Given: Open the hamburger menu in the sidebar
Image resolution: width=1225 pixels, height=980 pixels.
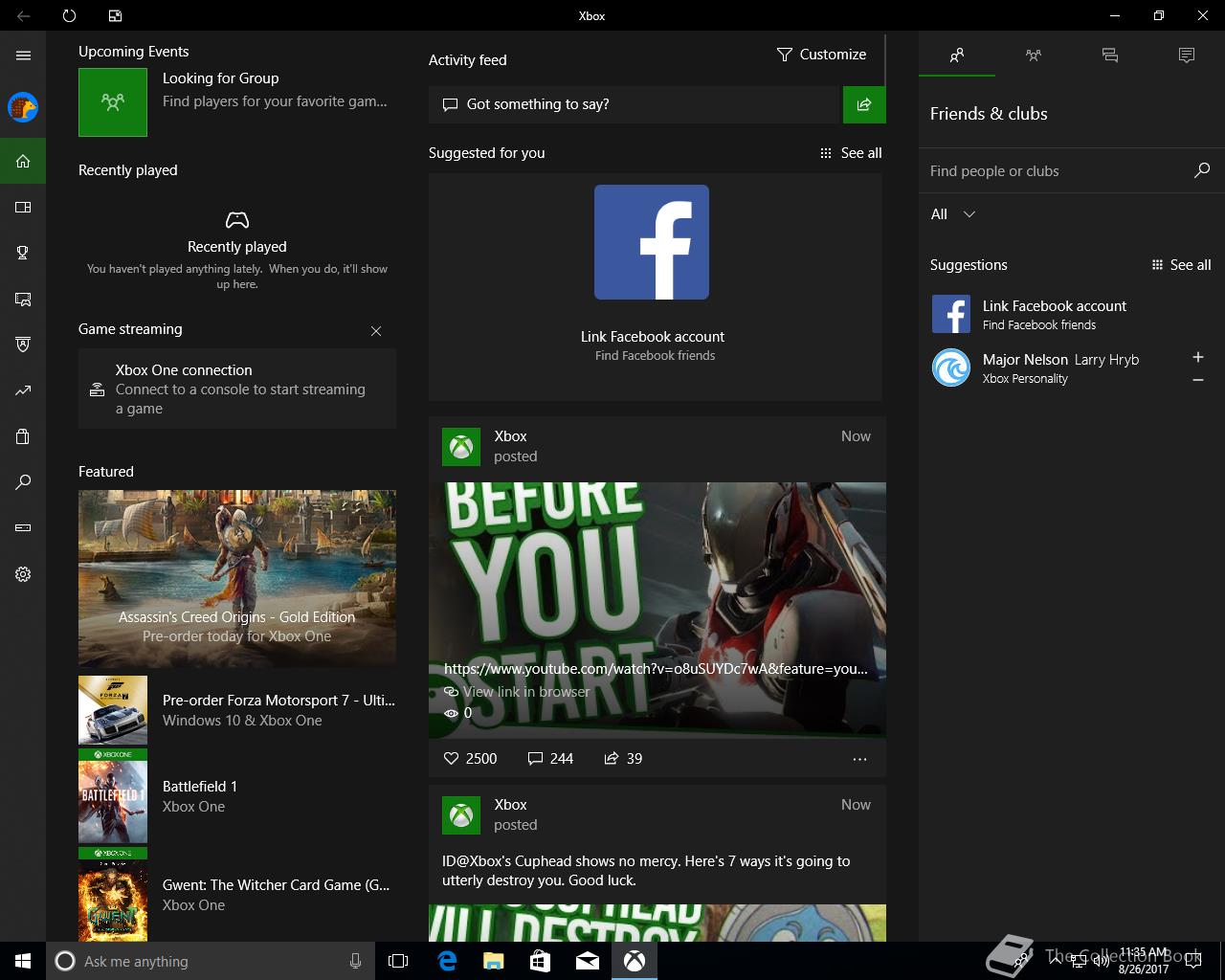Looking at the screenshot, I should point(23,56).
